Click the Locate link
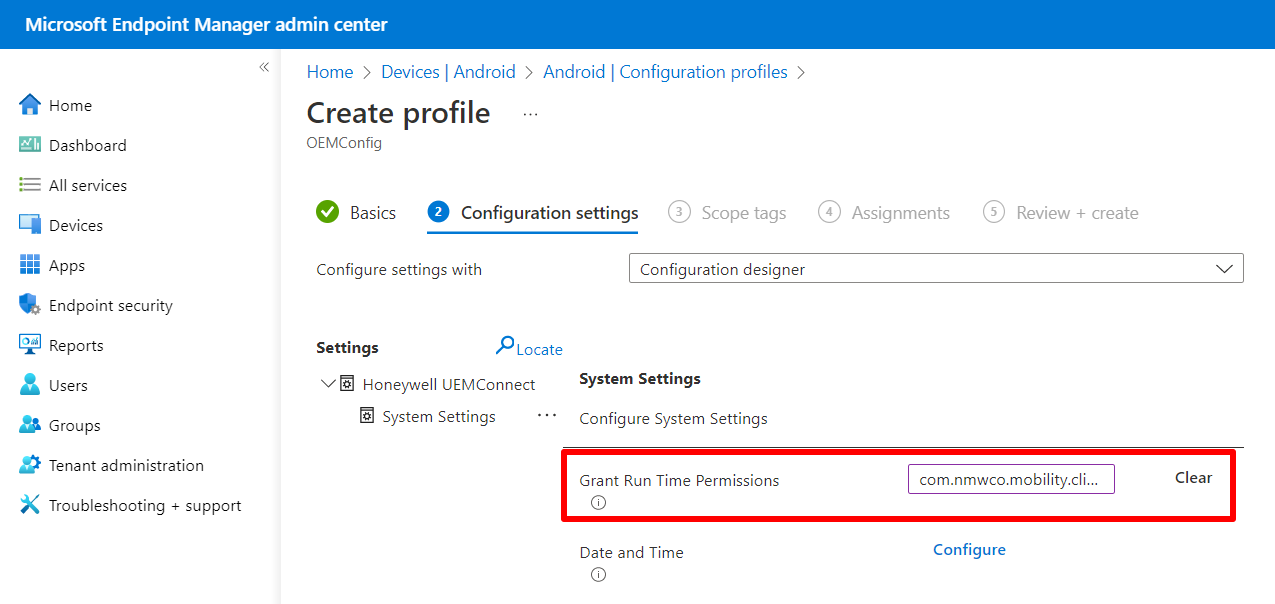 pos(539,349)
